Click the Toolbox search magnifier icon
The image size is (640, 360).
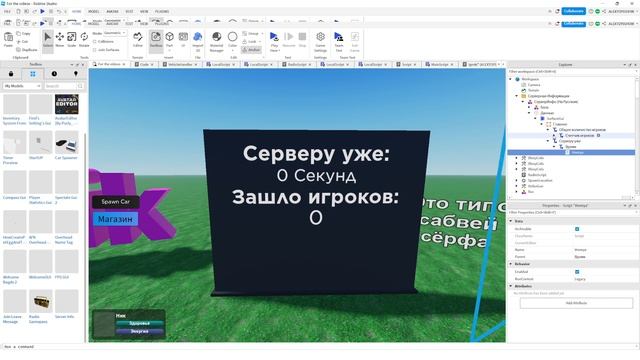pyautogui.click(x=80, y=86)
